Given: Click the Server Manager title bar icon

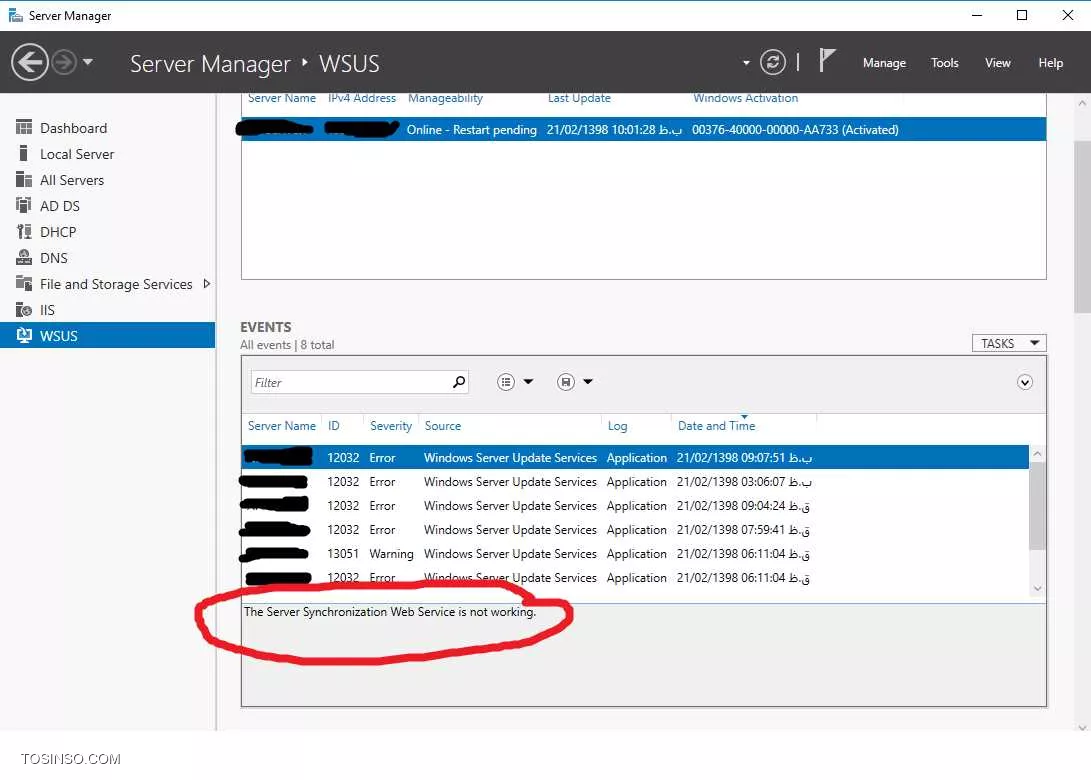Looking at the screenshot, I should point(15,15).
